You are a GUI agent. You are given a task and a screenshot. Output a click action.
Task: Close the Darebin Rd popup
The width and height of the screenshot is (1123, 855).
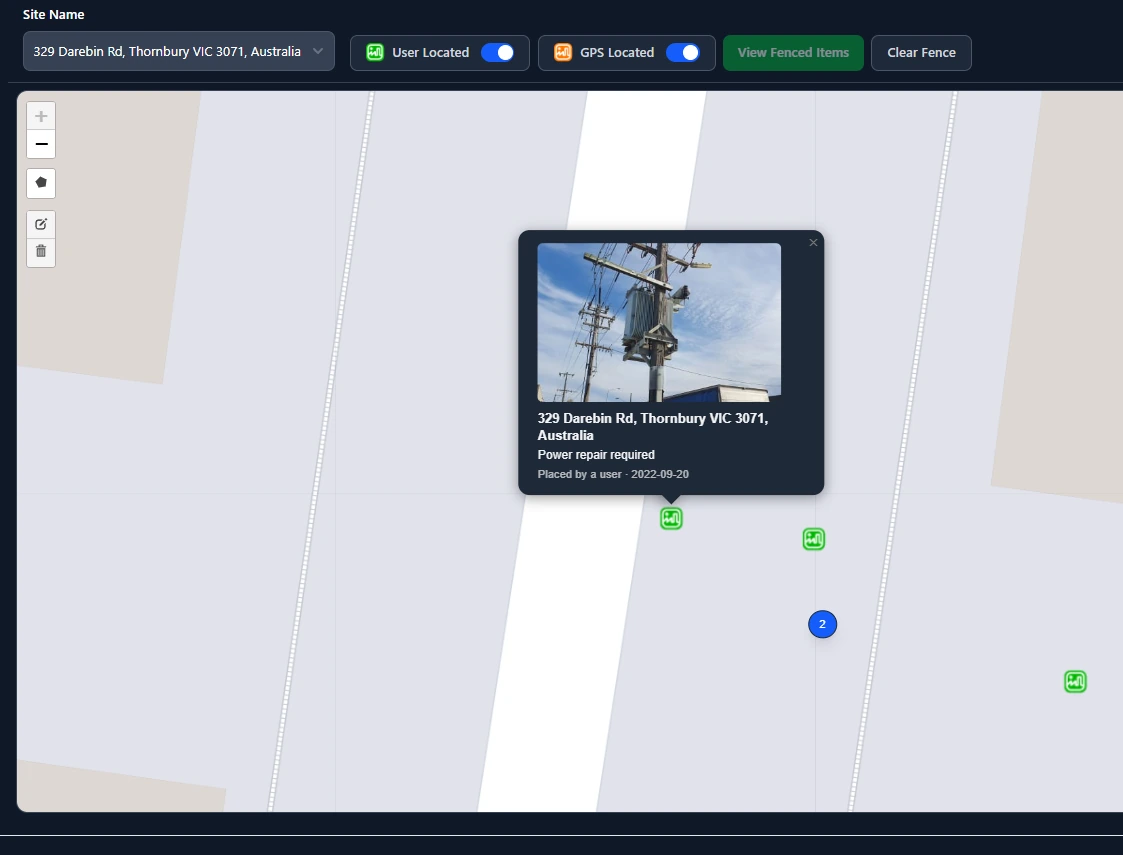[x=813, y=243]
